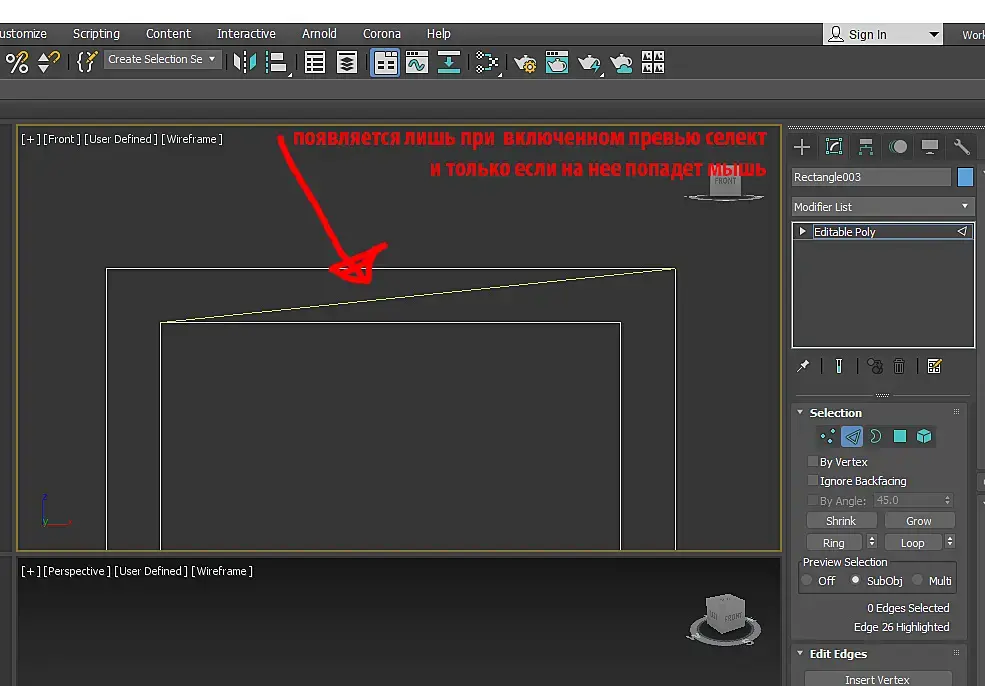The height and width of the screenshot is (686, 985).
Task: Open the Front viewport Wireframe shading menu
Action: pyautogui.click(x=192, y=139)
